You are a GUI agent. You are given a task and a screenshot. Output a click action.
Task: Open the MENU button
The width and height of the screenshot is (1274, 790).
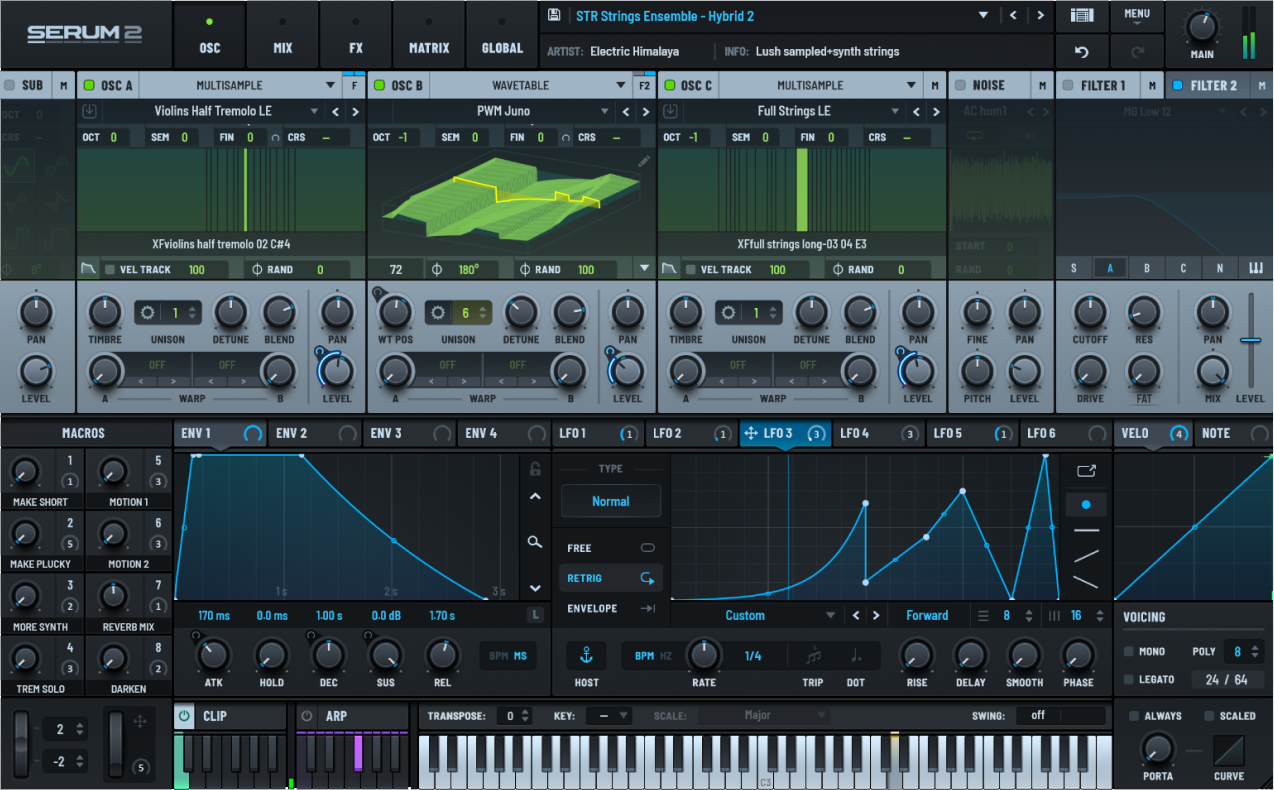(1137, 16)
